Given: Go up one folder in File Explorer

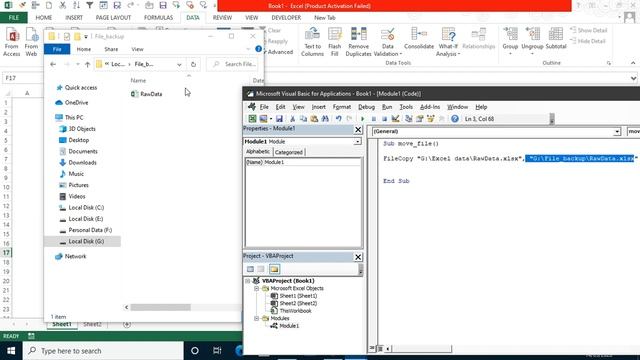Looking at the screenshot, I should tap(87, 64).
